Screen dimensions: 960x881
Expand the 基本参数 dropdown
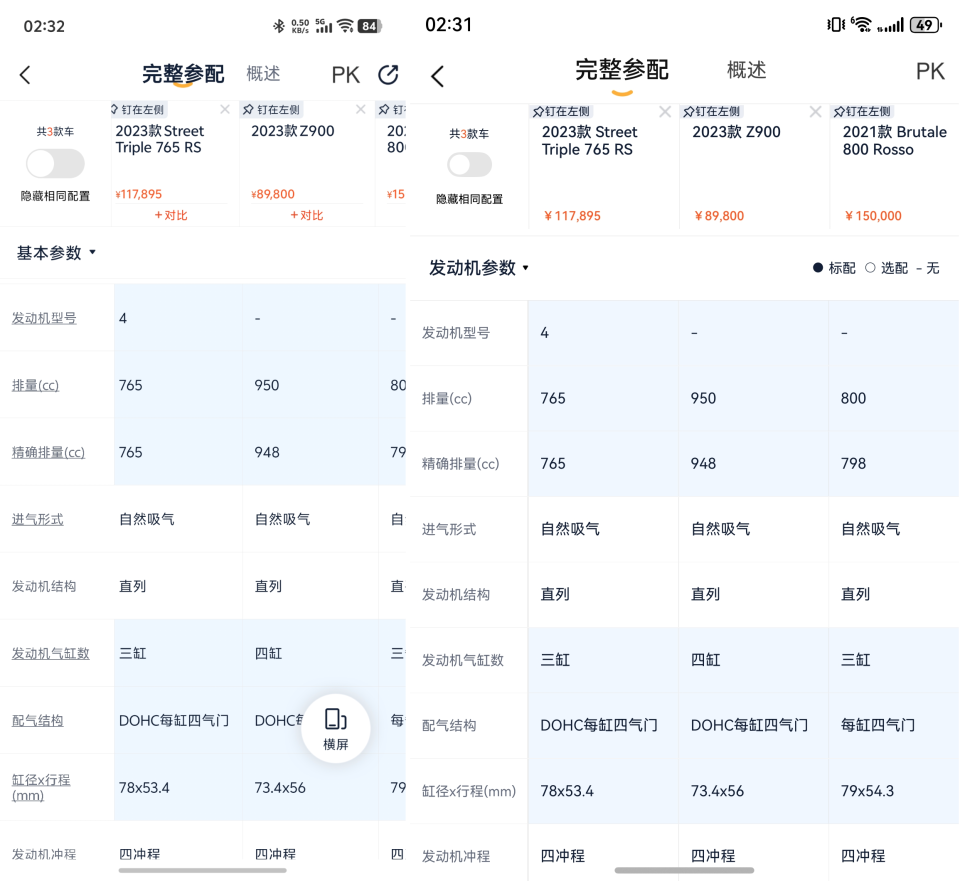(51, 252)
